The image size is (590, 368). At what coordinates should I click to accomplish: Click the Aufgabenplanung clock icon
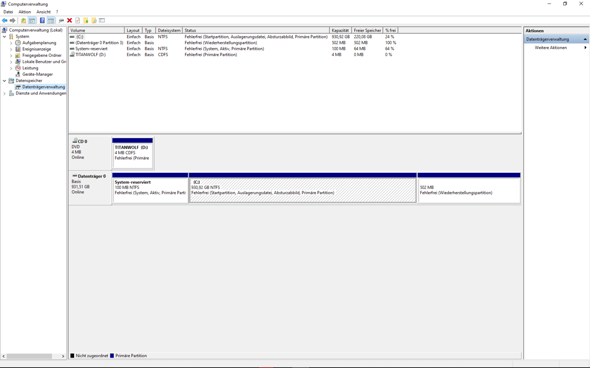coord(18,43)
